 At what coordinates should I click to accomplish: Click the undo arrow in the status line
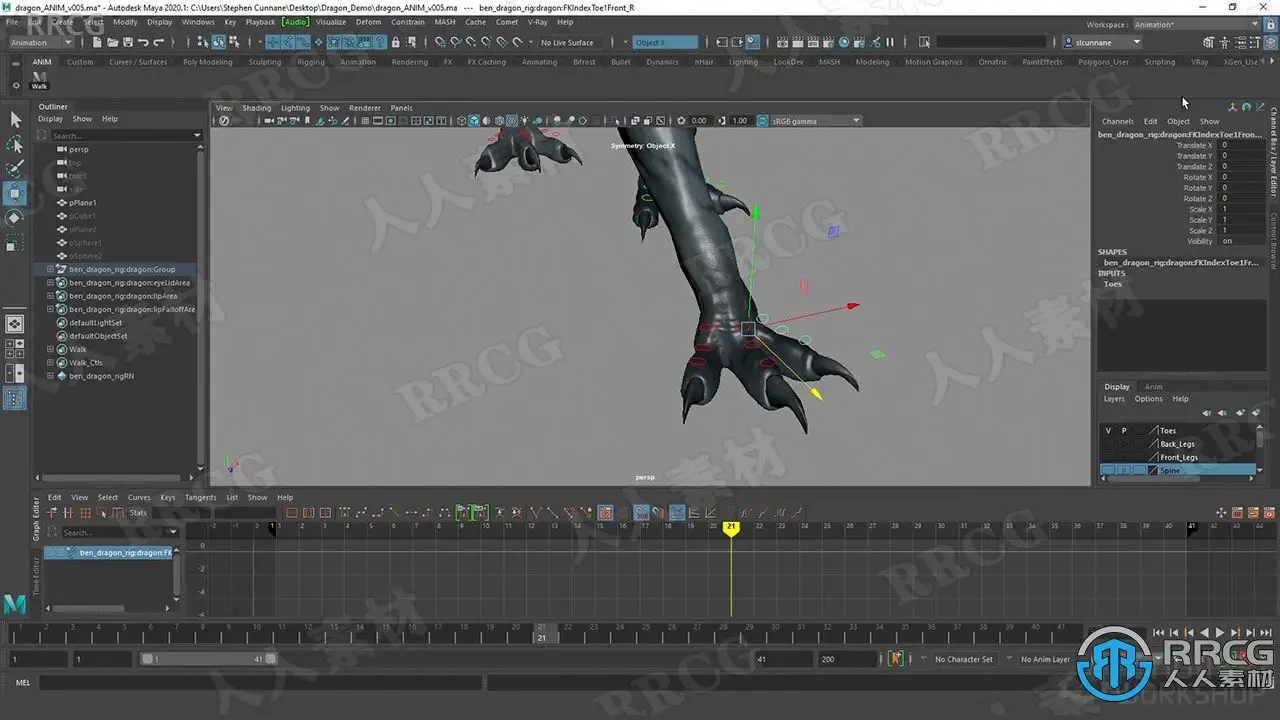click(x=144, y=42)
